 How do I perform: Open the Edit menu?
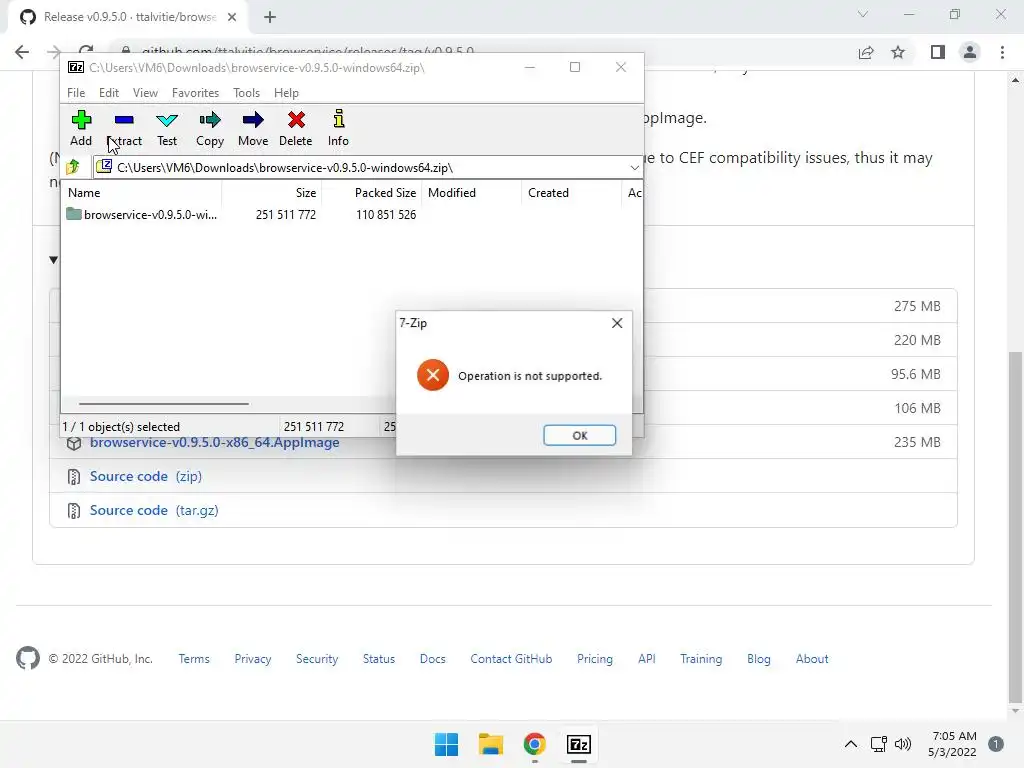pyautogui.click(x=109, y=93)
